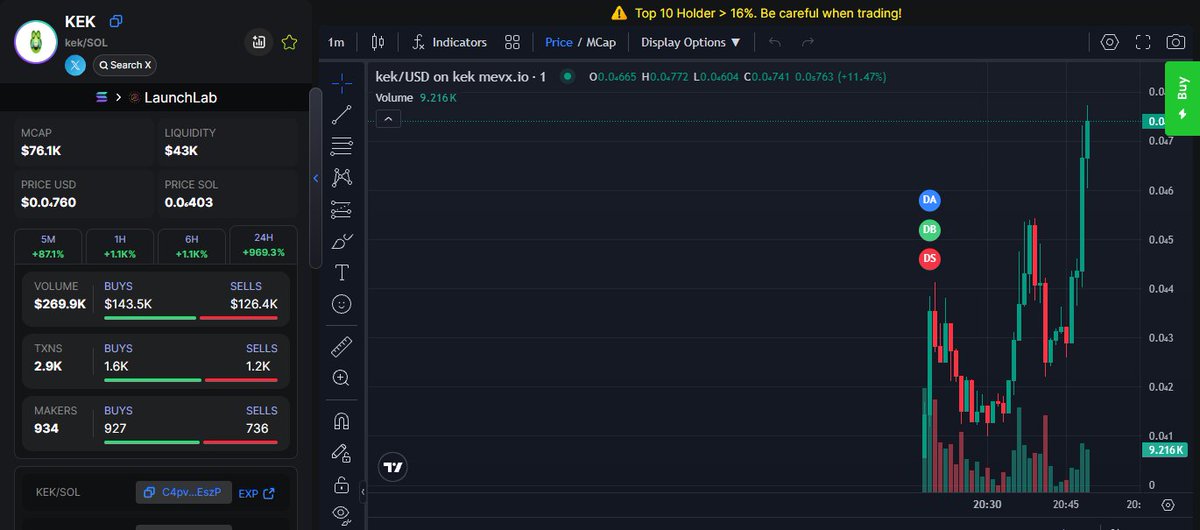
Task: Enter fullscreen chart mode
Action: (1143, 42)
